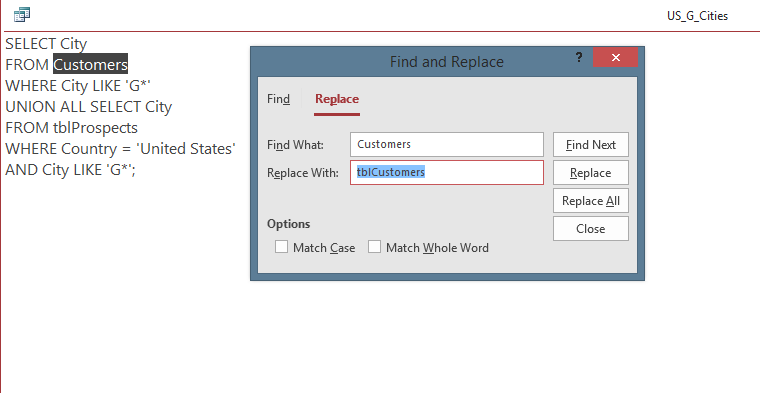Click the US_G_Cities query title
Viewport: 760px width, 393px height.
point(697,16)
